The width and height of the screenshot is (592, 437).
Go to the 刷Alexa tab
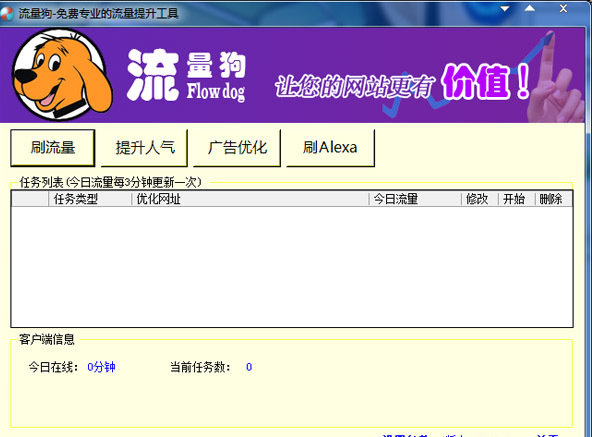330,148
